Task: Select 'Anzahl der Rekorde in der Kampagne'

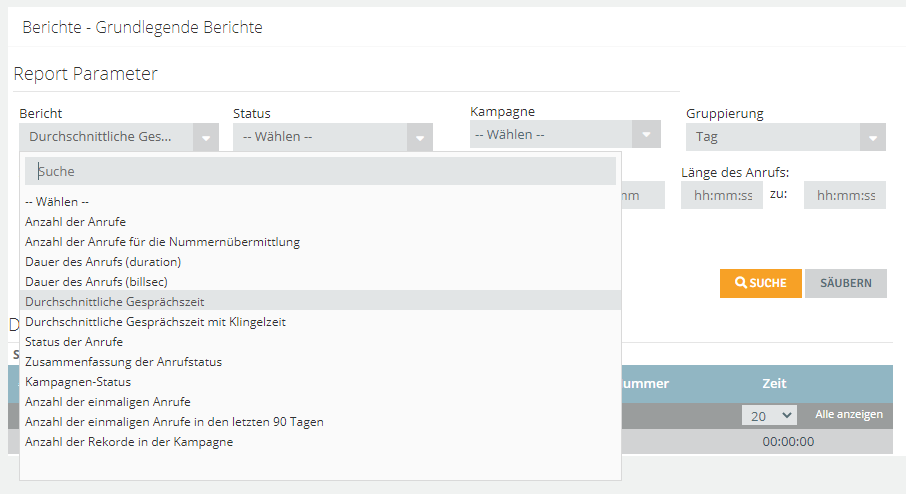Action: [x=320, y=442]
